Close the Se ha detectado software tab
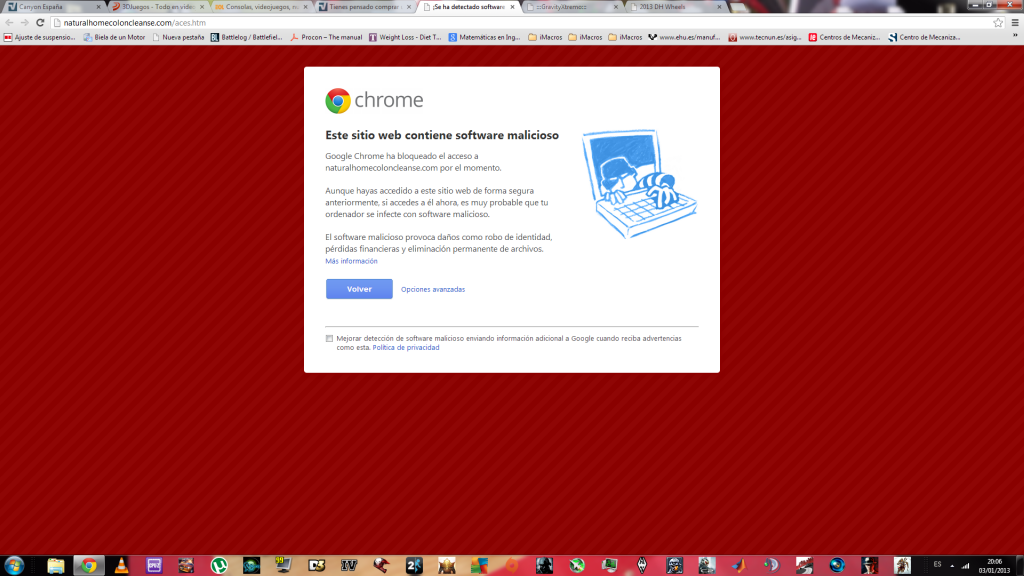Viewport: 1024px width, 576px height. (x=513, y=7)
